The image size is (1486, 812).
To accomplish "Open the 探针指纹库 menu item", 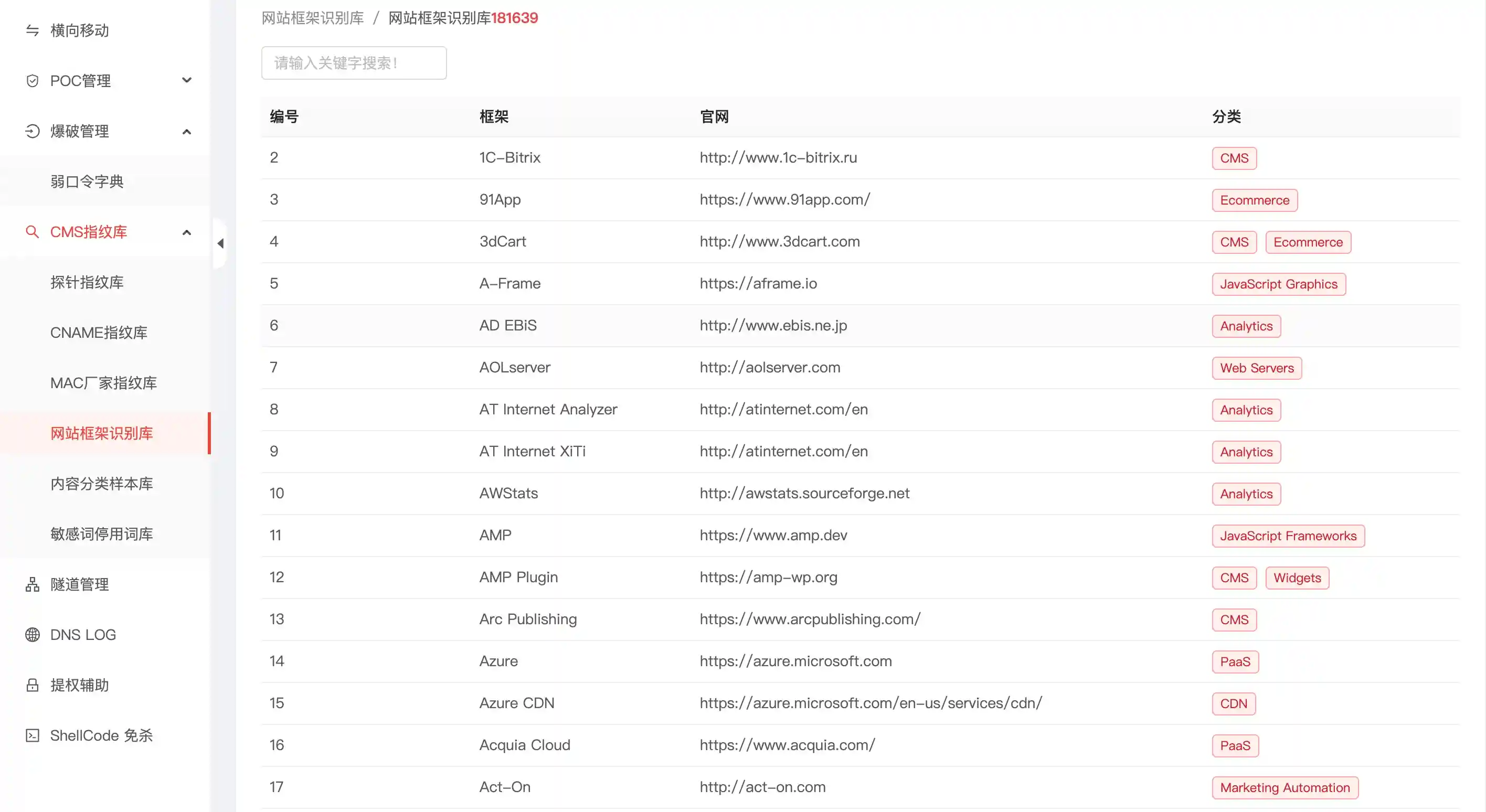I will [87, 282].
